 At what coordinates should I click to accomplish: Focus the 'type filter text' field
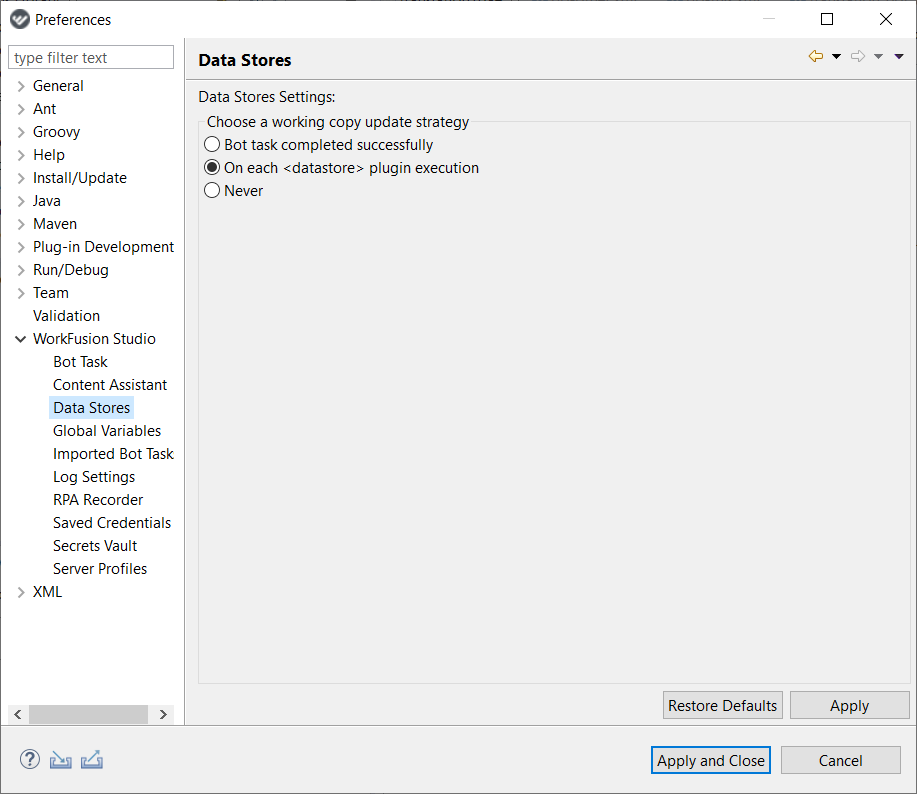pos(91,57)
